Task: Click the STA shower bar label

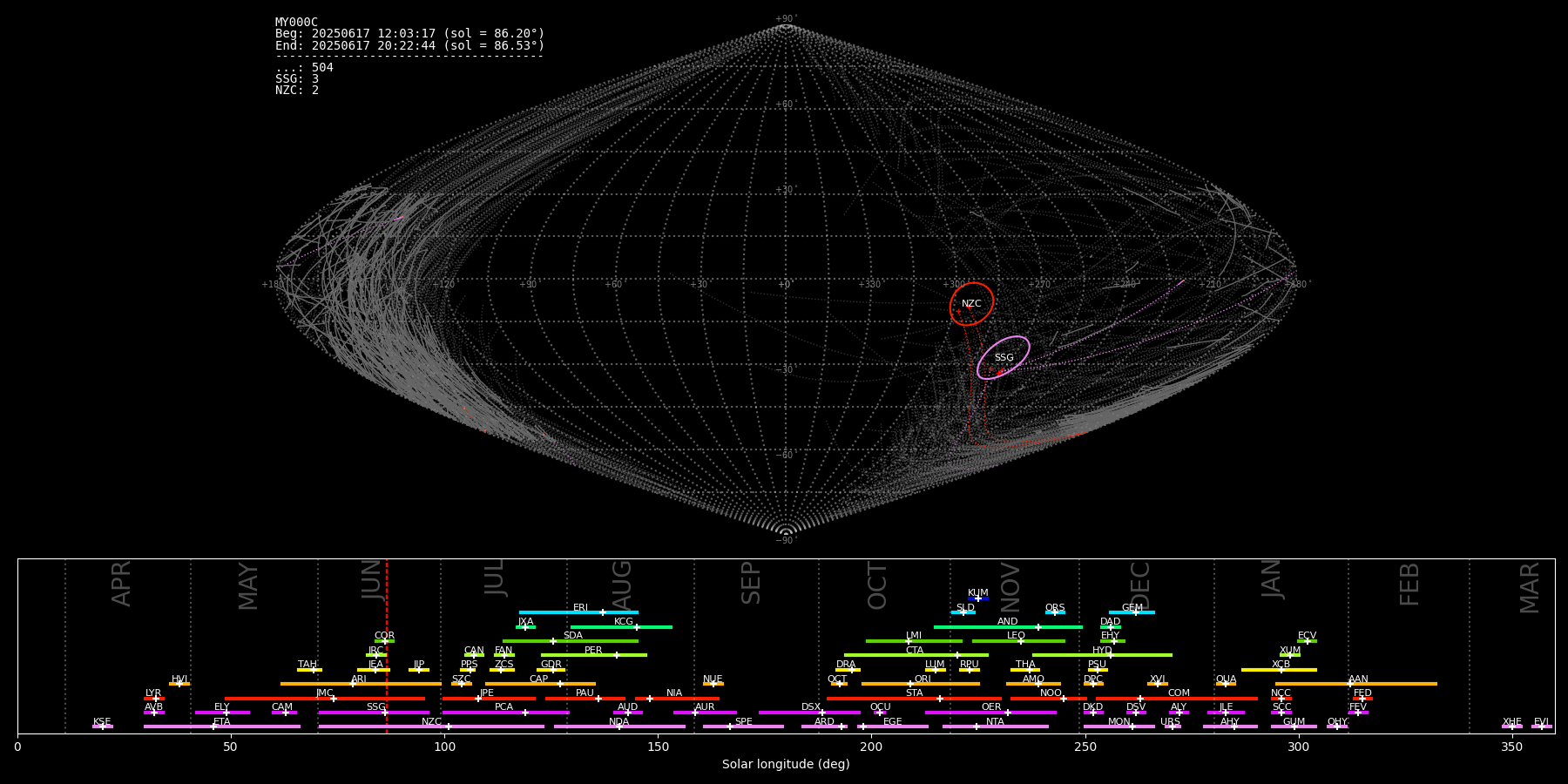Action: click(914, 693)
